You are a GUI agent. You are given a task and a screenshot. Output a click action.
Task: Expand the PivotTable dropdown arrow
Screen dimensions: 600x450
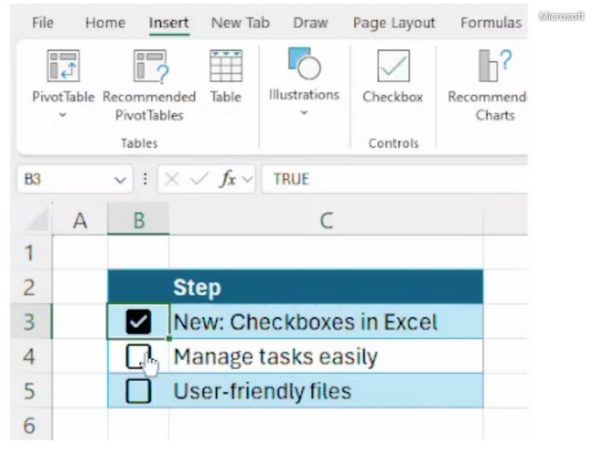(63, 114)
